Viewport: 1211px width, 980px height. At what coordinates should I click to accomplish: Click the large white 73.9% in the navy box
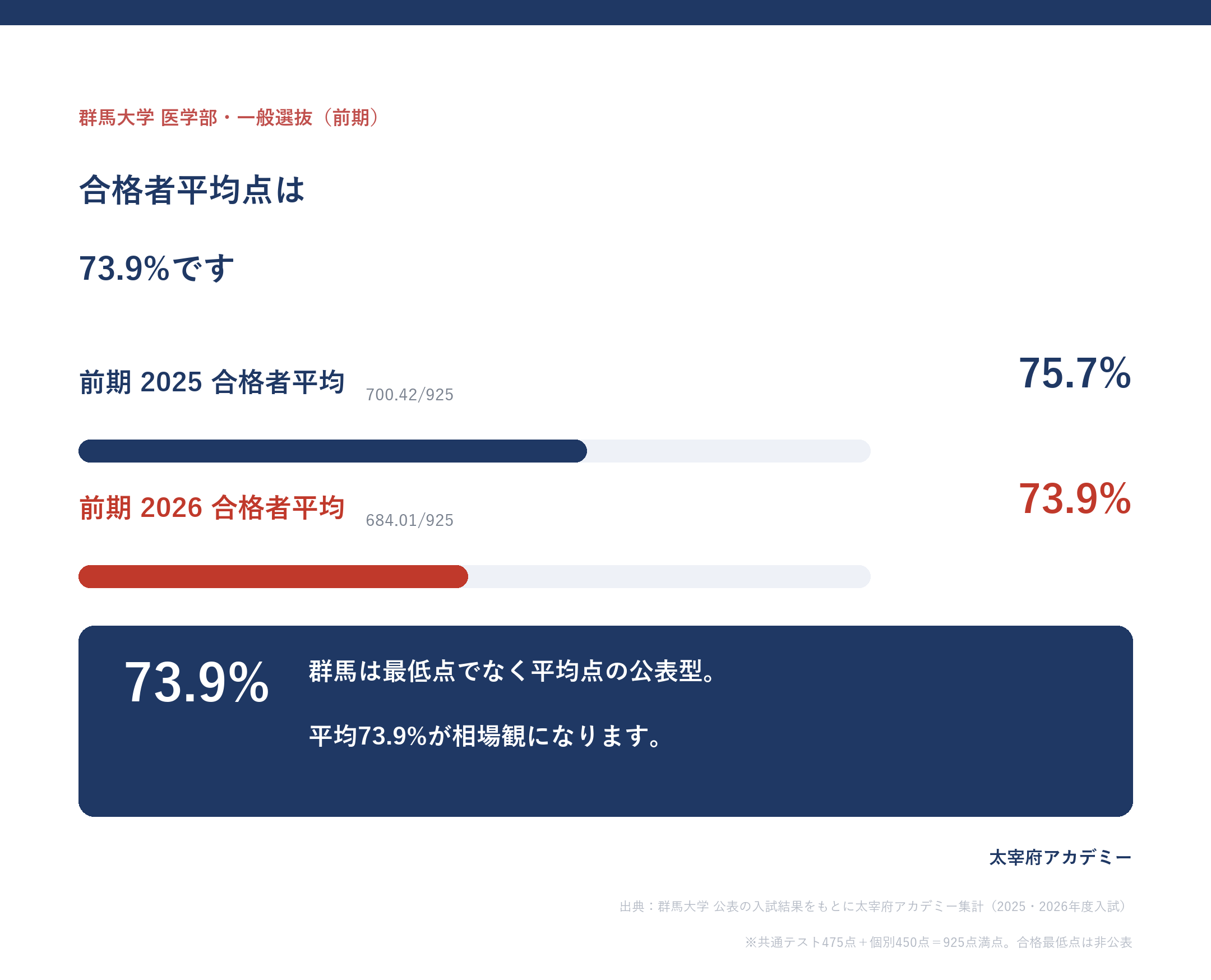coord(196,682)
